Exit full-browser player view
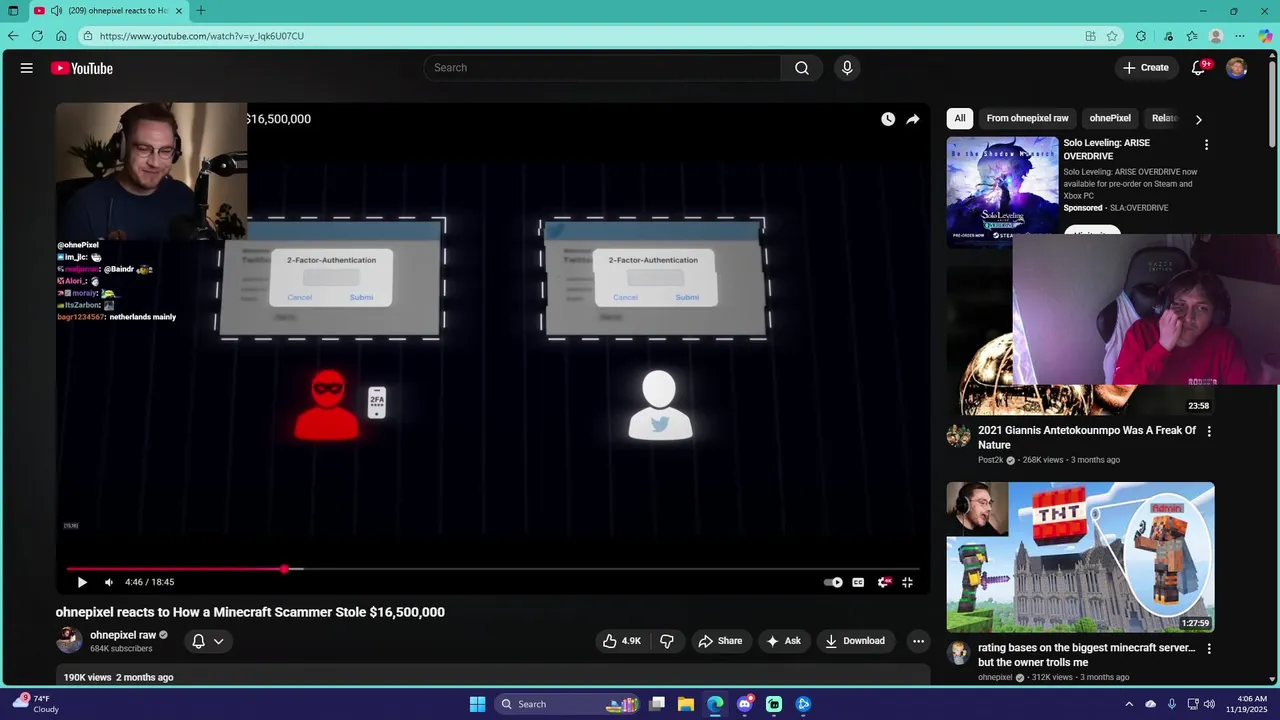 click(x=908, y=582)
